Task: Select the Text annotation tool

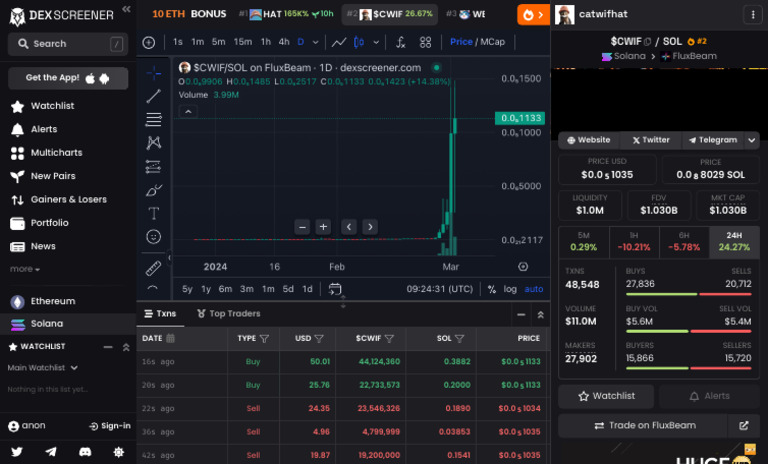Action: coord(154,214)
